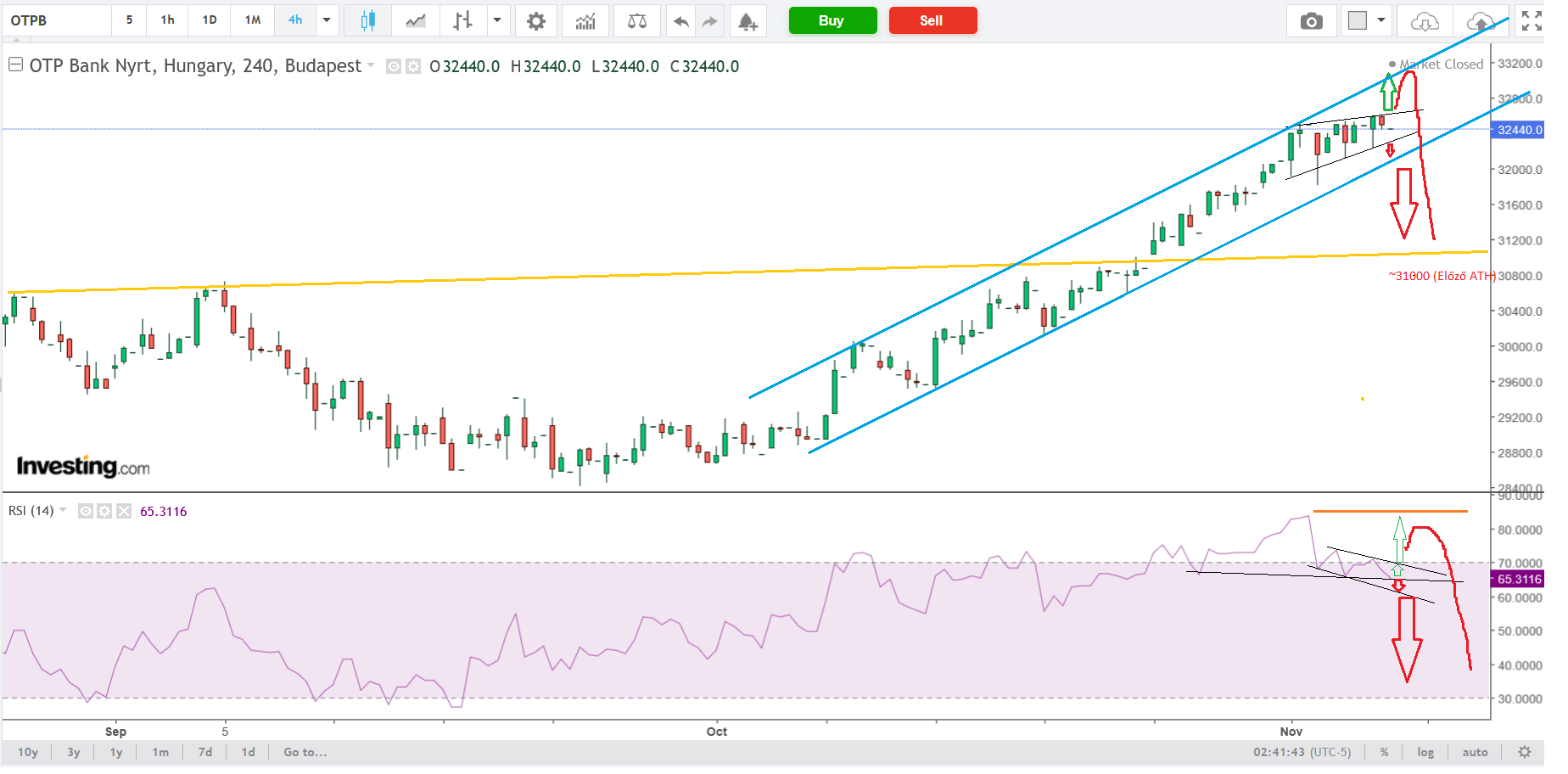Select the 1D interval tab
Viewport: 1568px width, 774px height.
(210, 20)
